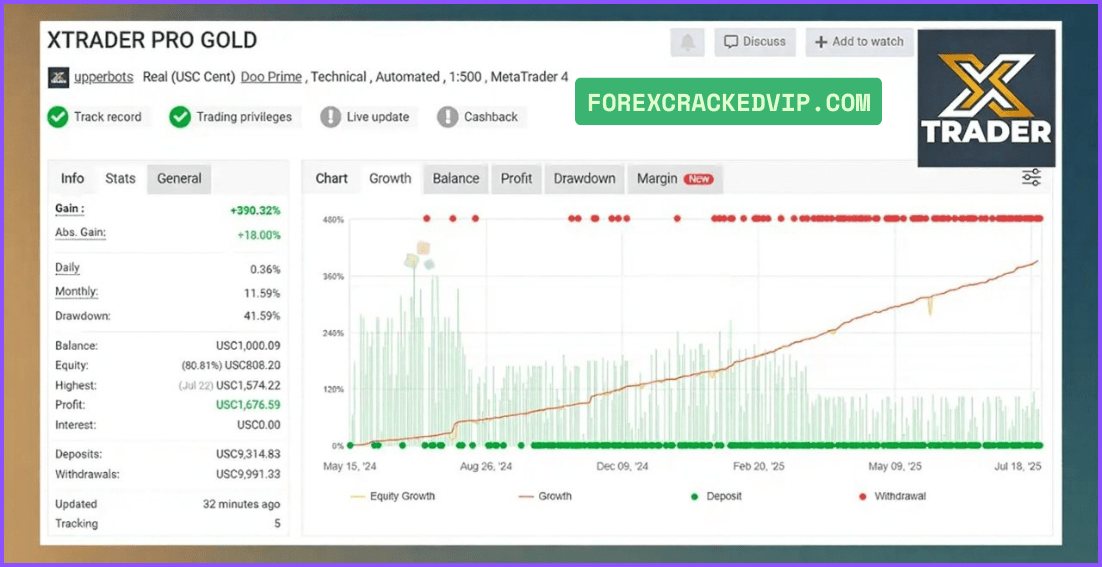
Task: Toggle the Growth legend series
Action: (545, 496)
